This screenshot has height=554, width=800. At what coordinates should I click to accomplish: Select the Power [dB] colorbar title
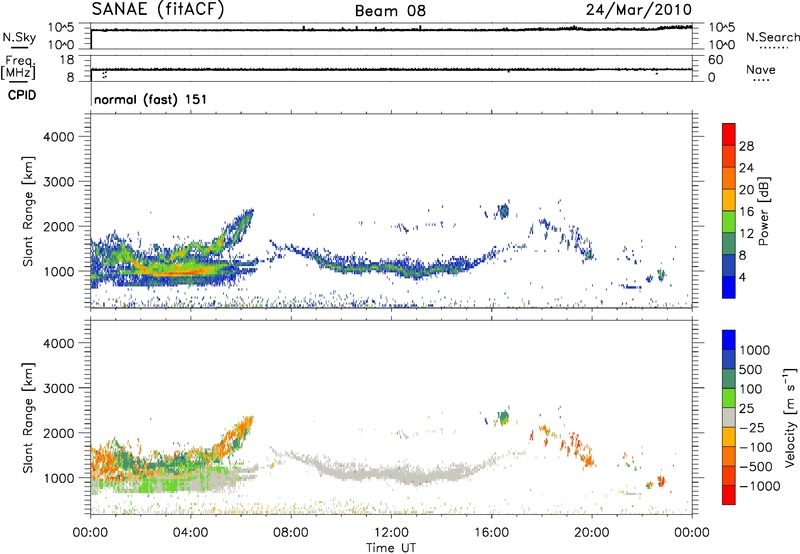763,211
